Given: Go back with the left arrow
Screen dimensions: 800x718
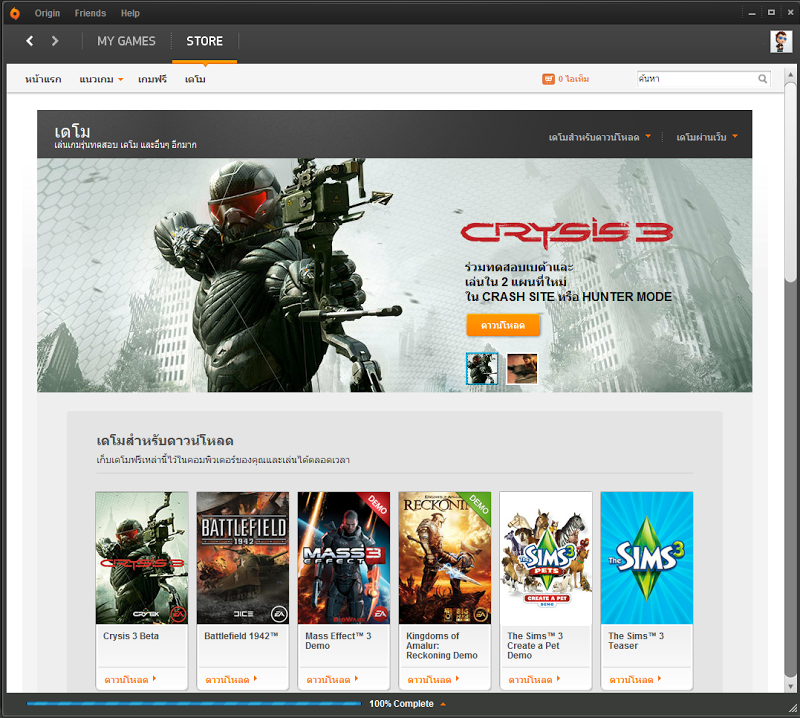Looking at the screenshot, I should 30,41.
